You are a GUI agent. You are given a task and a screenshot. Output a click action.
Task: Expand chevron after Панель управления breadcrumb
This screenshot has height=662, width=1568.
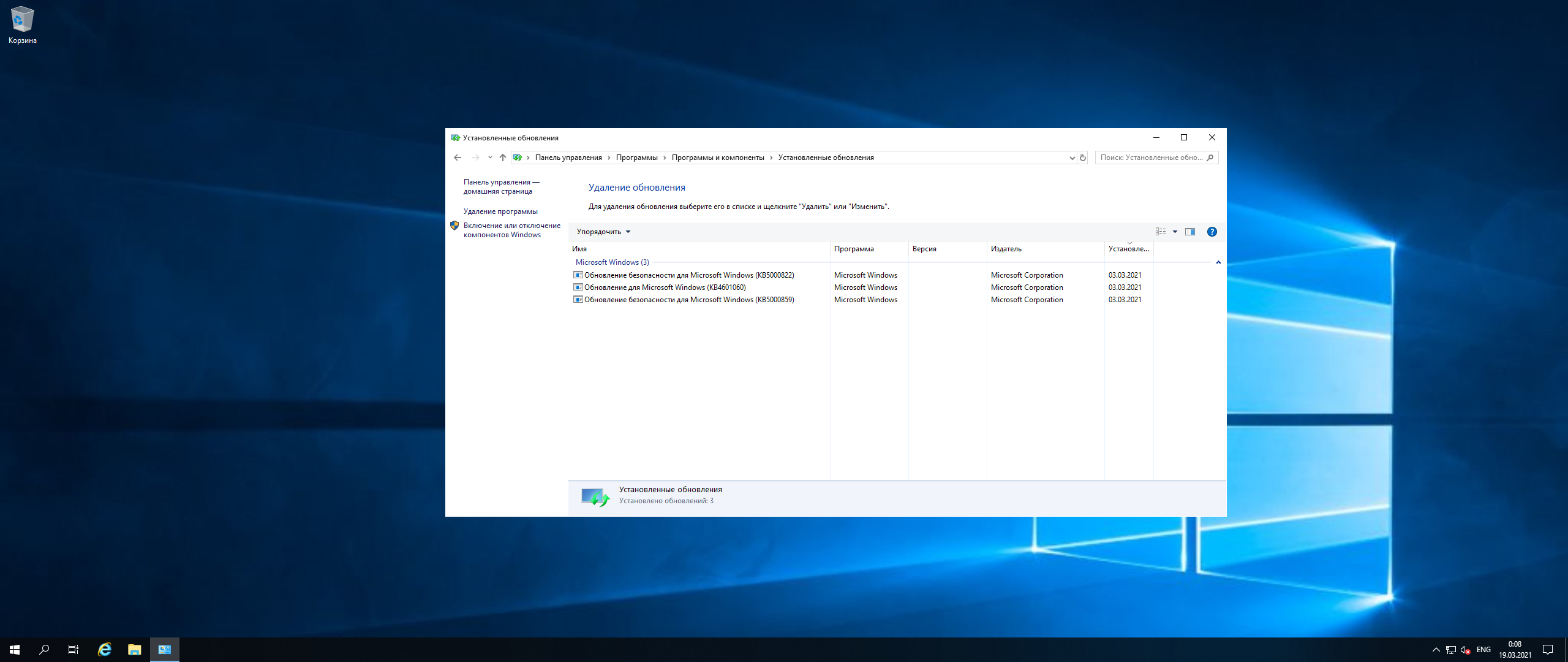point(609,158)
